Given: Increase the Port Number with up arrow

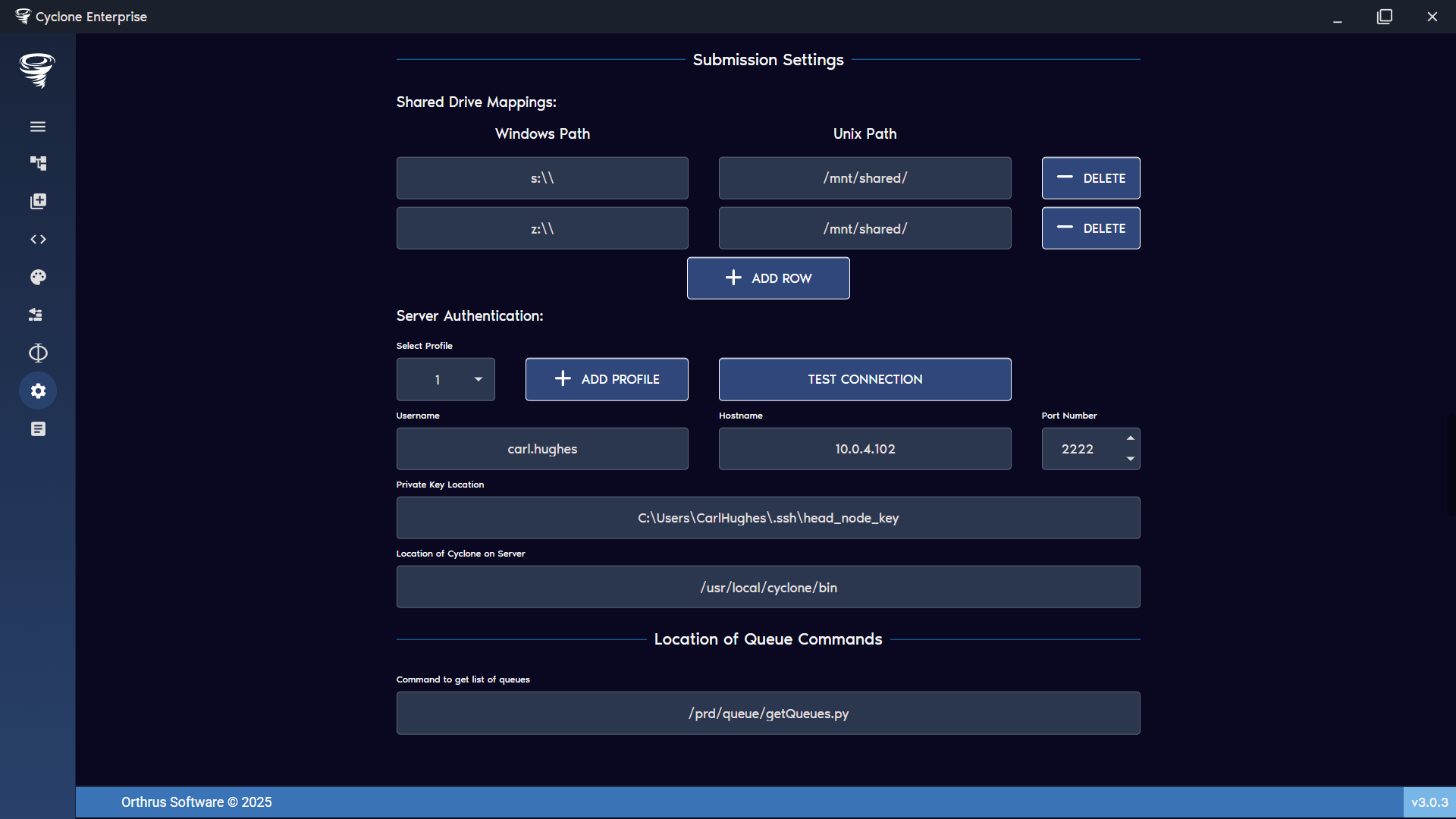Looking at the screenshot, I should [1130, 438].
